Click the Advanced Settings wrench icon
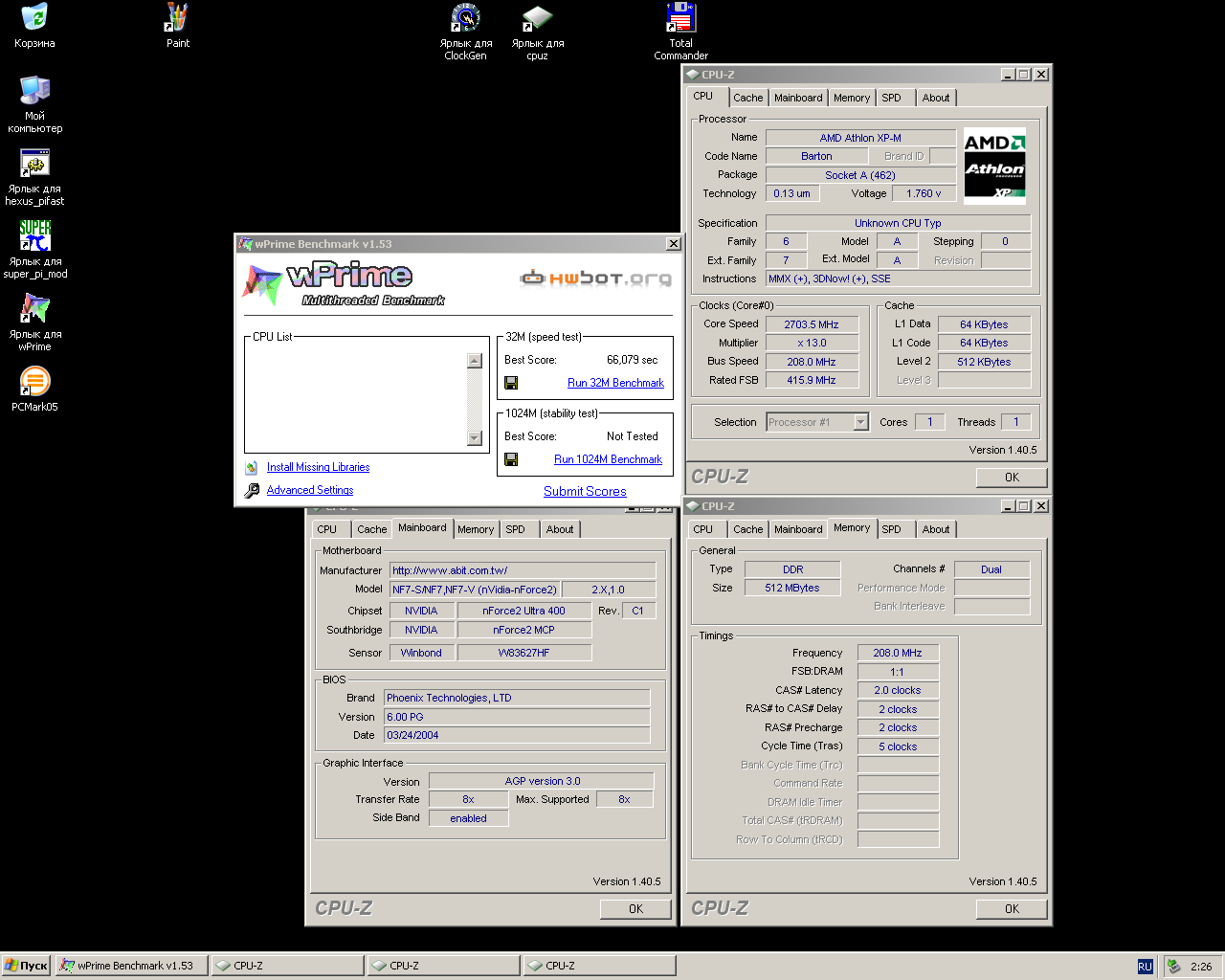 point(252,490)
